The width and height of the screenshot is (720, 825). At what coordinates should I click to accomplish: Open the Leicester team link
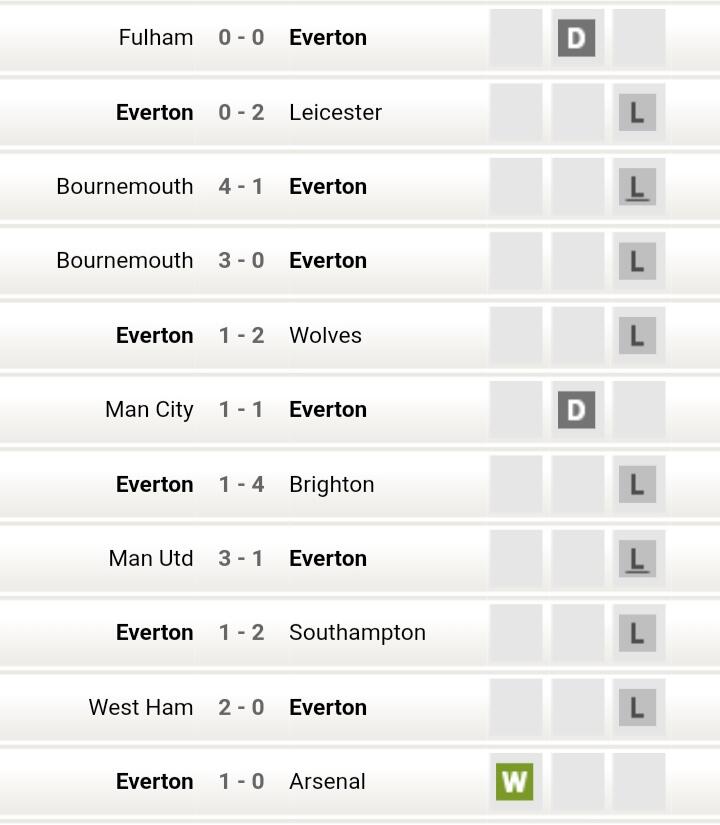(x=335, y=112)
